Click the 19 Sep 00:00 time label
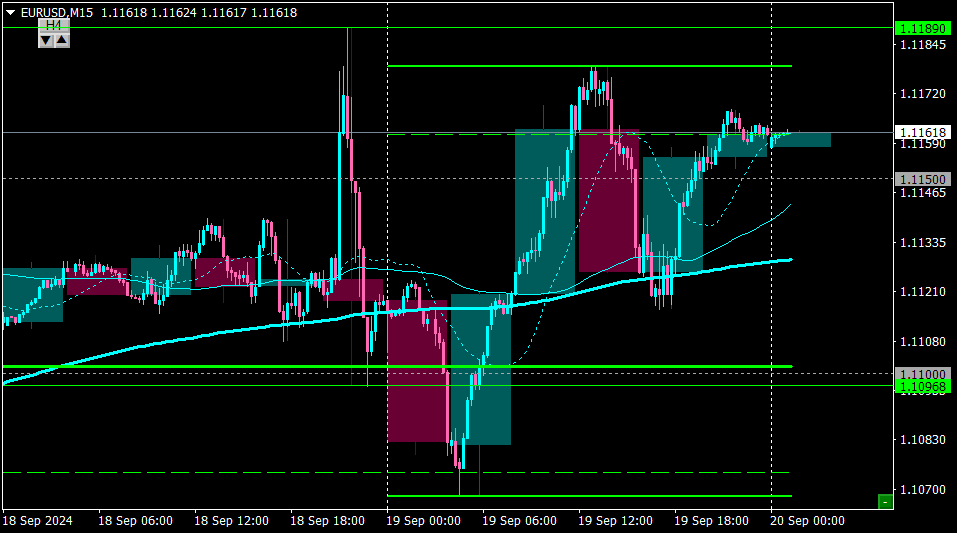The height and width of the screenshot is (533, 957). (x=424, y=521)
